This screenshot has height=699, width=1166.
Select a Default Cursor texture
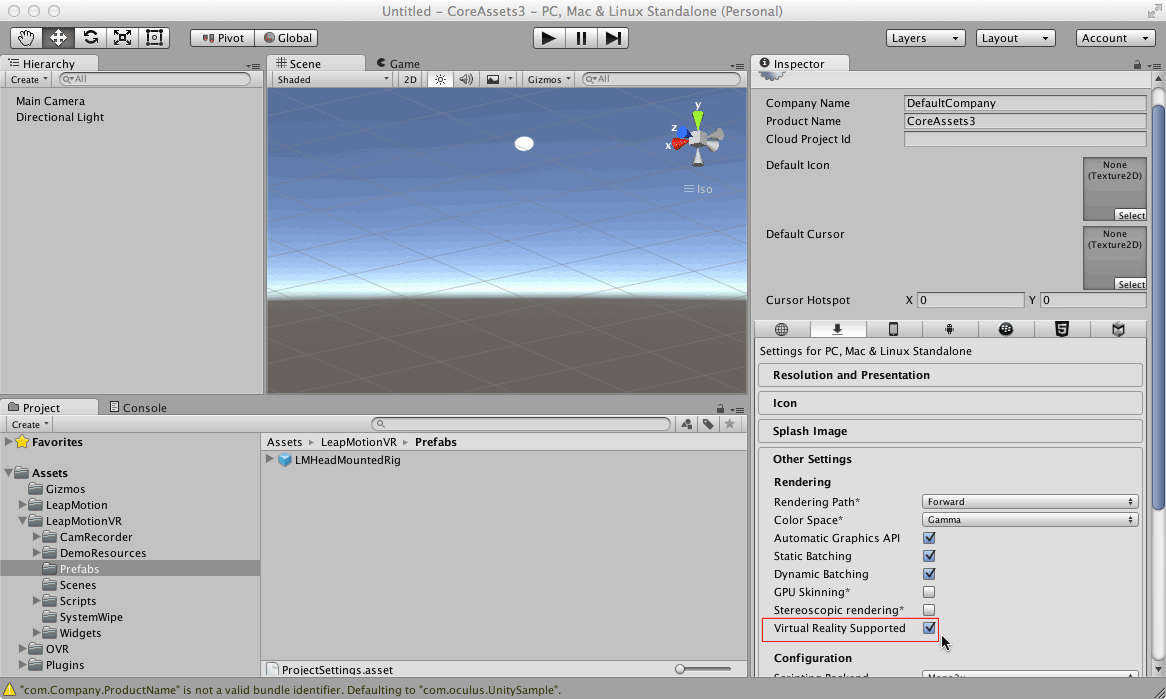point(1131,285)
